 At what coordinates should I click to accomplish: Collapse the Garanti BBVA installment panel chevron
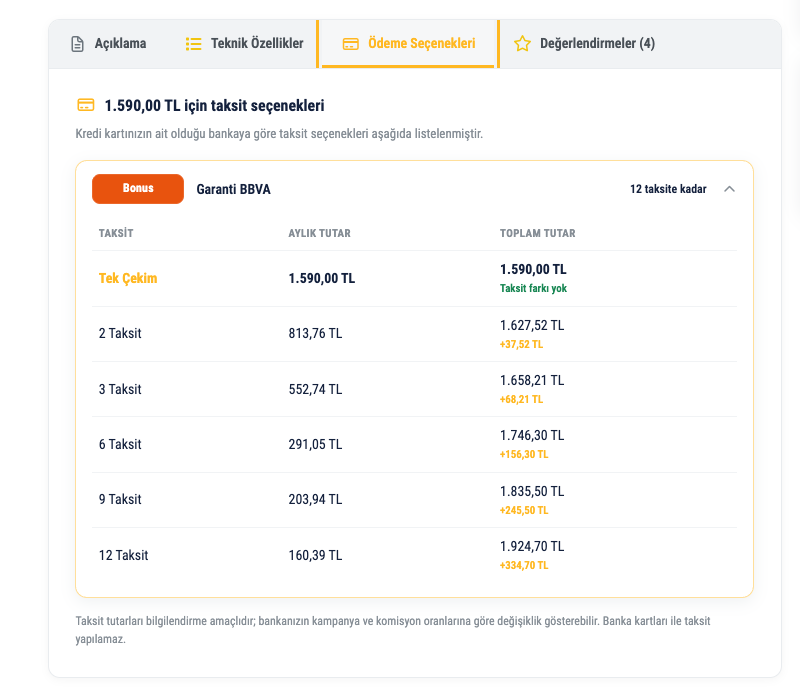730,189
